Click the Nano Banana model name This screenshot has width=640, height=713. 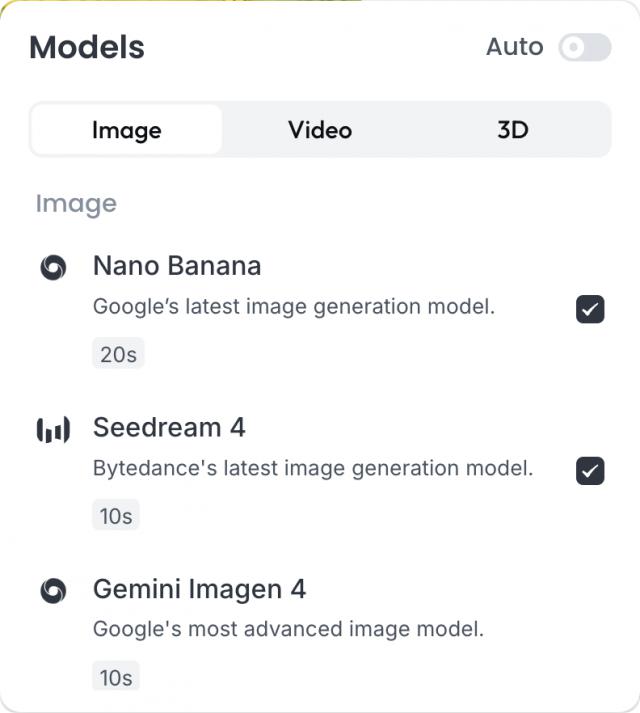tap(177, 266)
